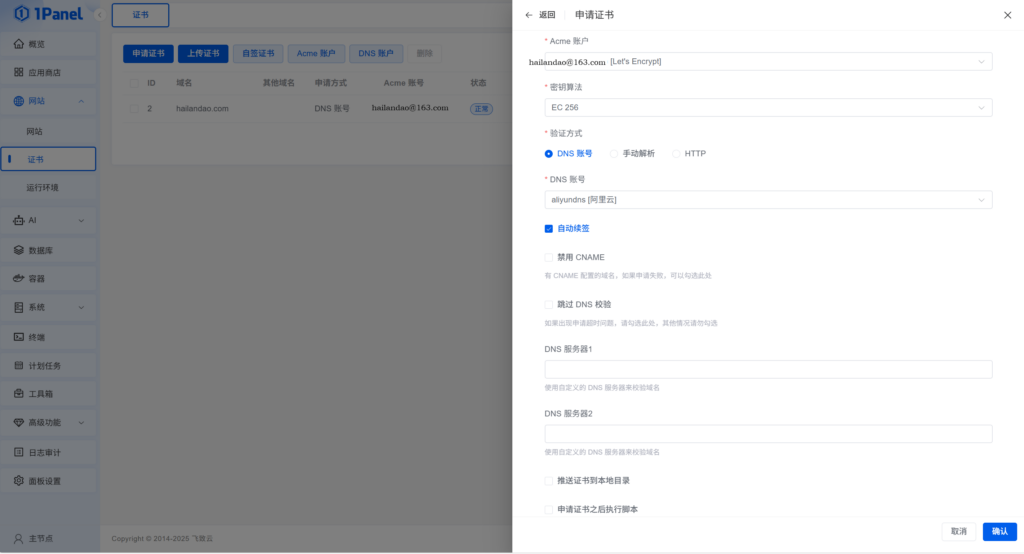Select the 手动解析 verification radio
The image size is (1024, 554).
[x=614, y=154]
